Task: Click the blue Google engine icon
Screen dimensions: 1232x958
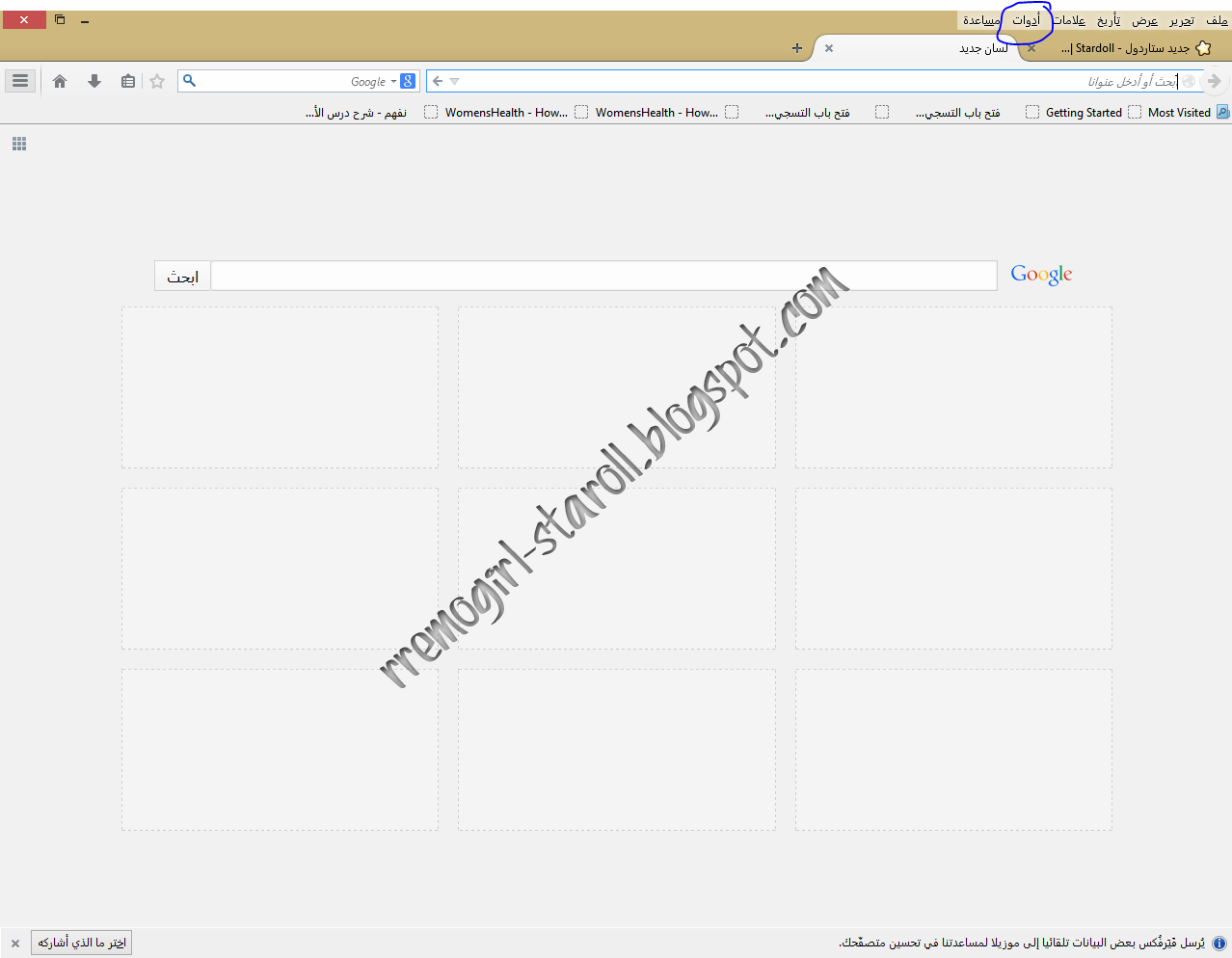Action: point(408,81)
